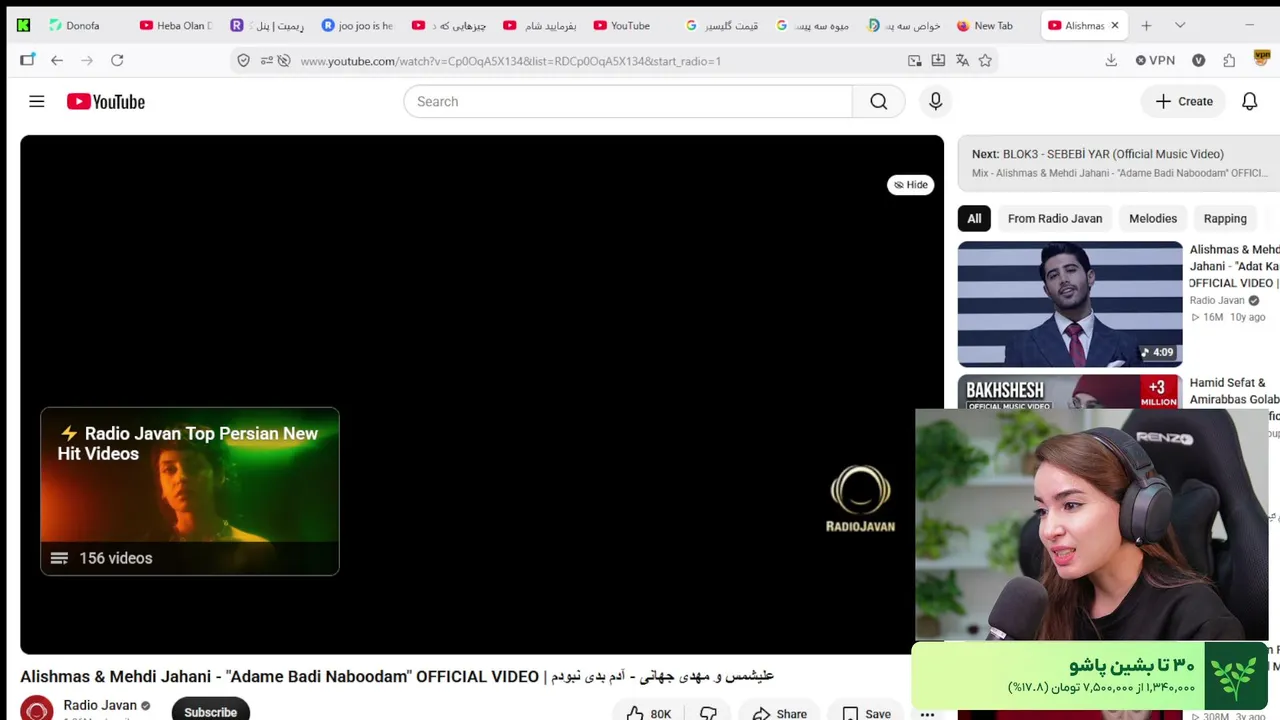Screen dimensions: 1280x720
Task: Start voice search with the microphone icon
Action: [935, 101]
